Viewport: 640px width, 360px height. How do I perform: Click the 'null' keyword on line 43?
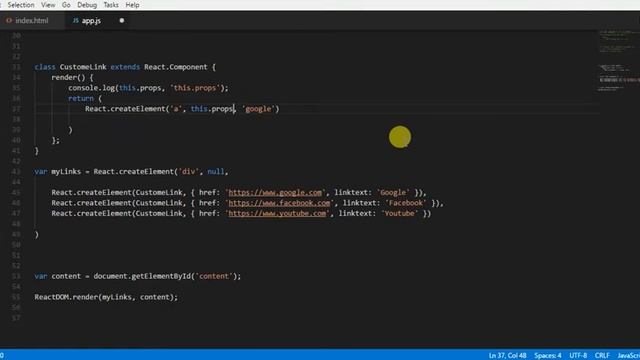[216, 171]
